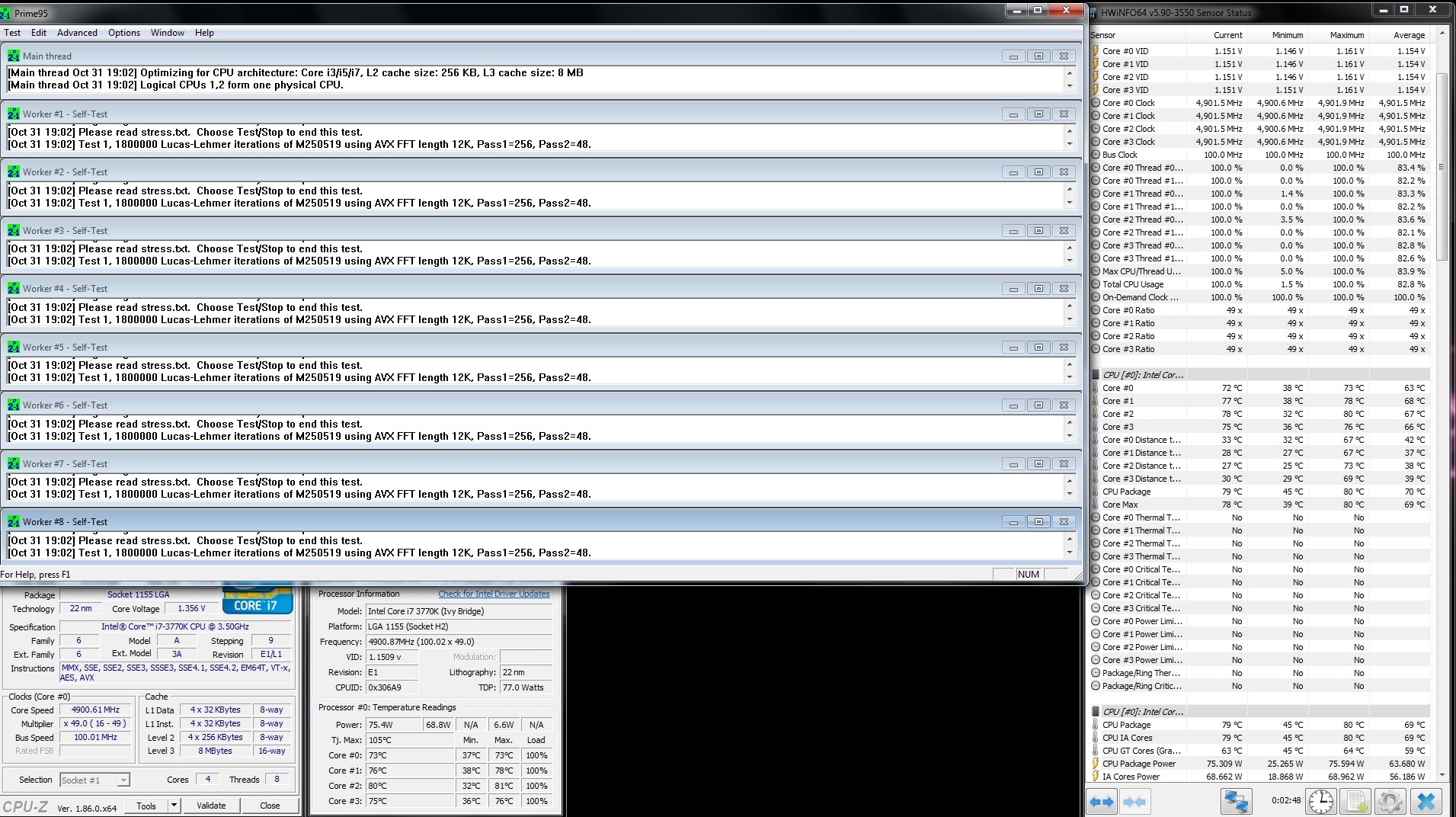The width and height of the screenshot is (1456, 817).
Task: Open the Edit menu in Prime95
Action: pos(39,33)
